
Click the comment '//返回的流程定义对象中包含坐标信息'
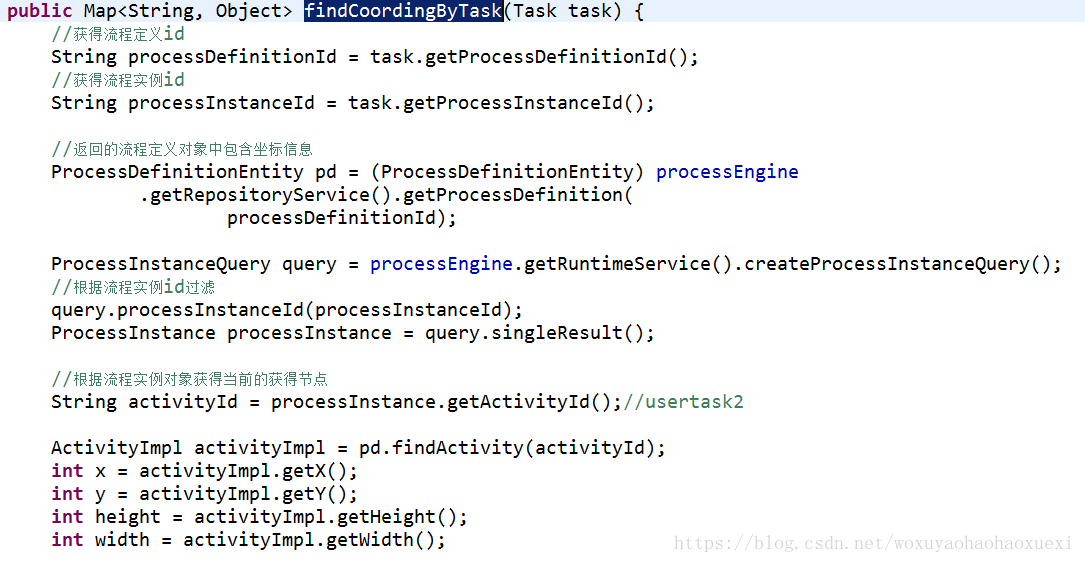click(182, 149)
